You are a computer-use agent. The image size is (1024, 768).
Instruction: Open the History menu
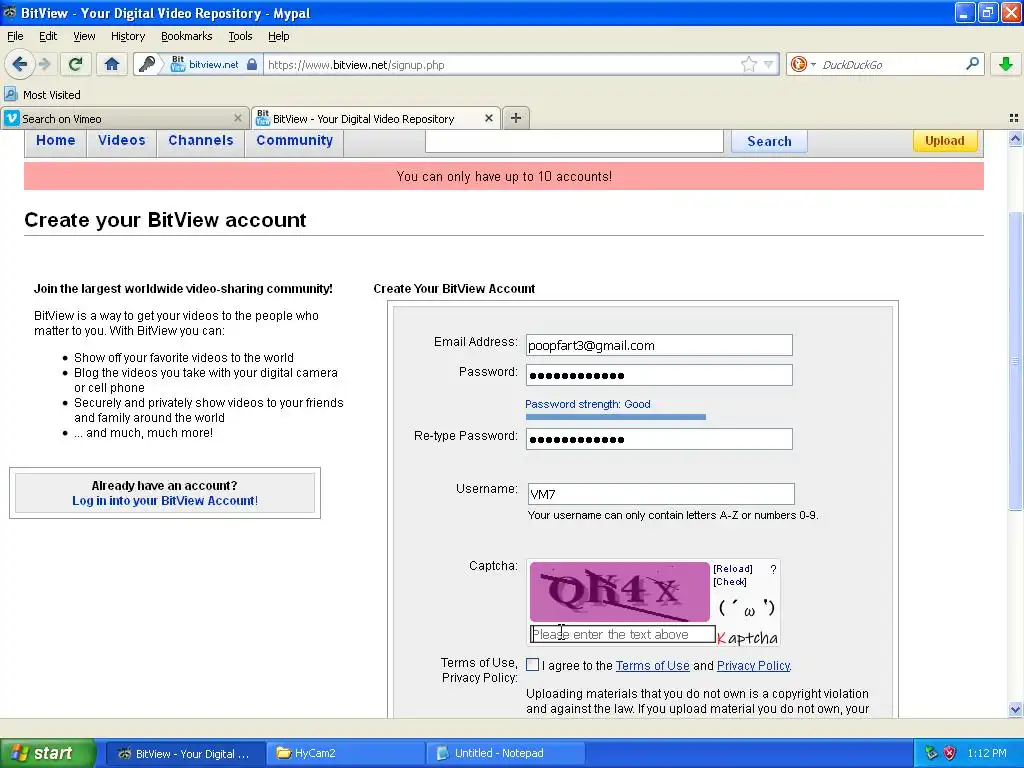[x=128, y=36]
